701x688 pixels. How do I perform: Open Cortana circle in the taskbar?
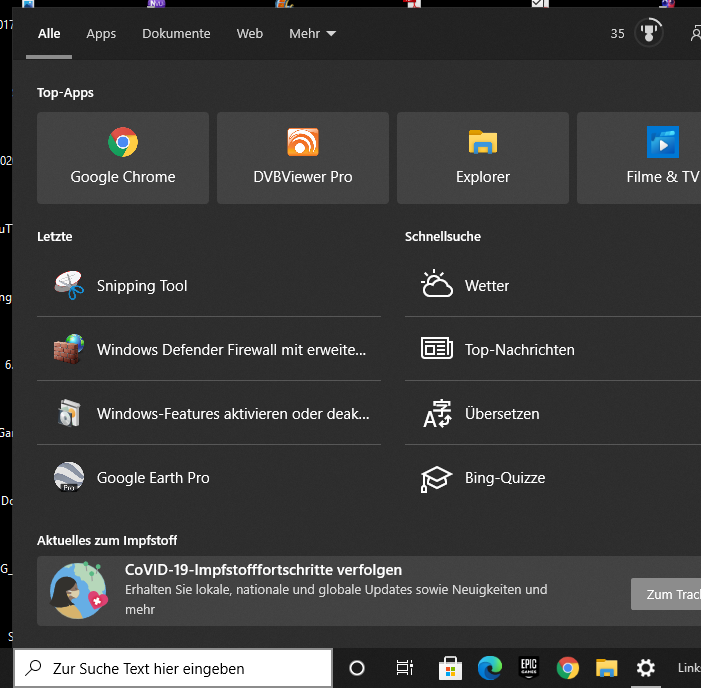coord(357,668)
